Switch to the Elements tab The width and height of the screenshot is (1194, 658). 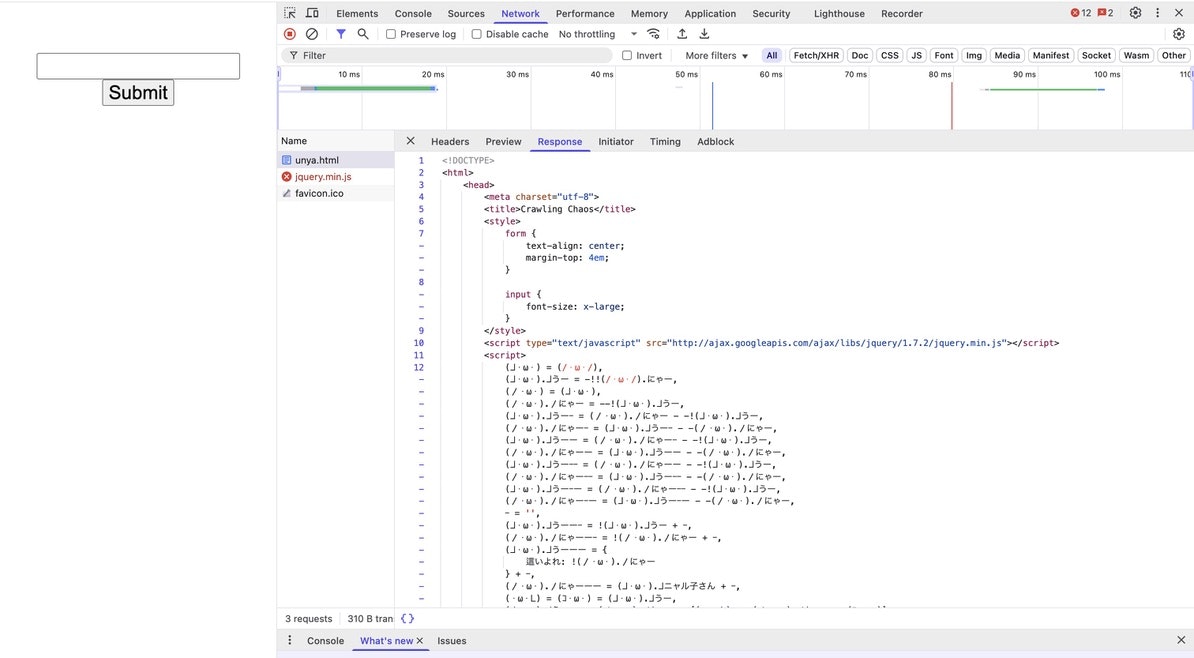[357, 14]
